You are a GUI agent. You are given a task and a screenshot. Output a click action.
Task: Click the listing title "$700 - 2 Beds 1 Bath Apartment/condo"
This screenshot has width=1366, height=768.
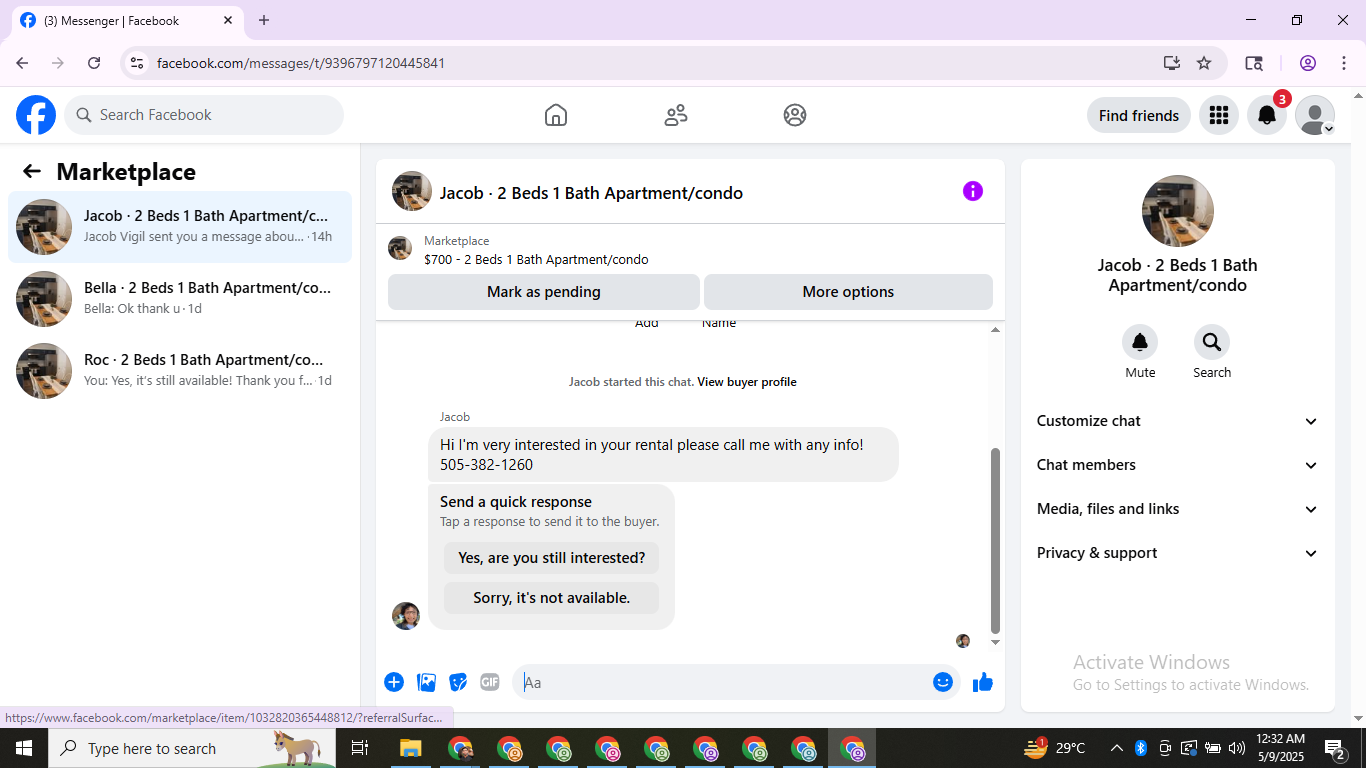tap(536, 260)
